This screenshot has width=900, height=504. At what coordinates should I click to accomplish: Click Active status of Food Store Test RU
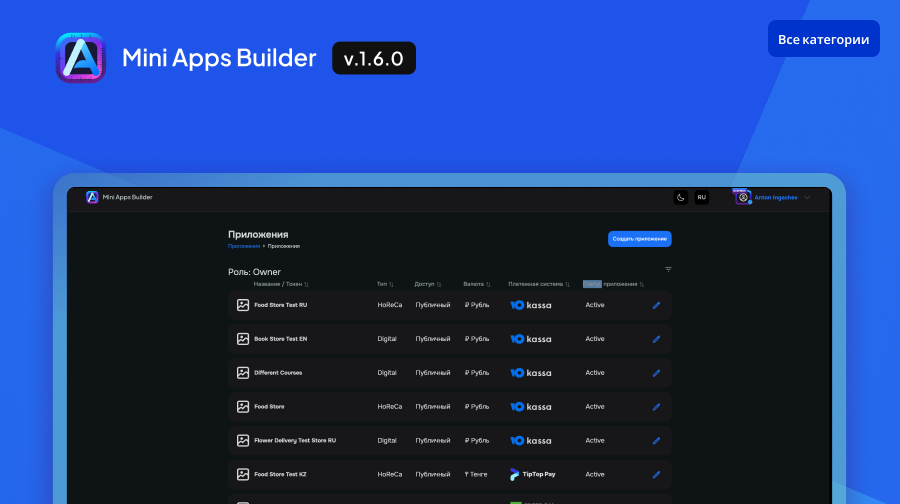pos(595,305)
